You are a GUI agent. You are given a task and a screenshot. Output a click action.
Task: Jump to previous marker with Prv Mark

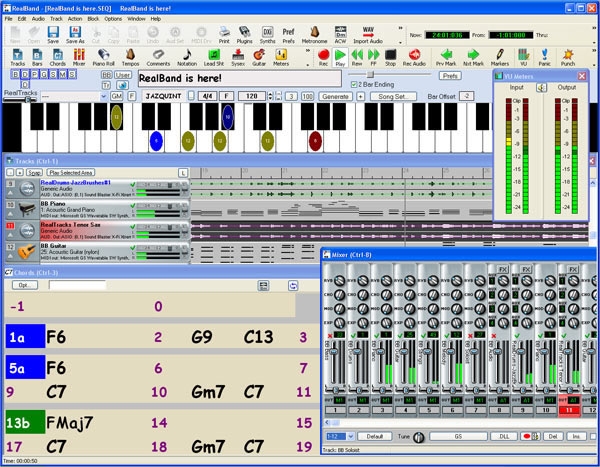click(x=446, y=57)
